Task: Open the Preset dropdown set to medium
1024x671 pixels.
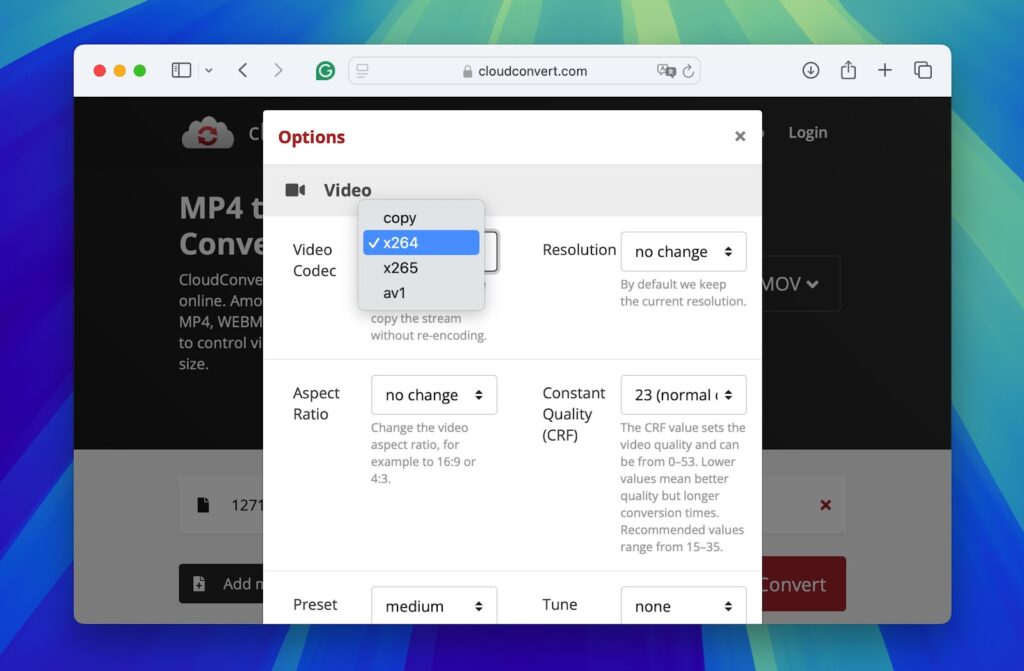Action: pyautogui.click(x=434, y=606)
